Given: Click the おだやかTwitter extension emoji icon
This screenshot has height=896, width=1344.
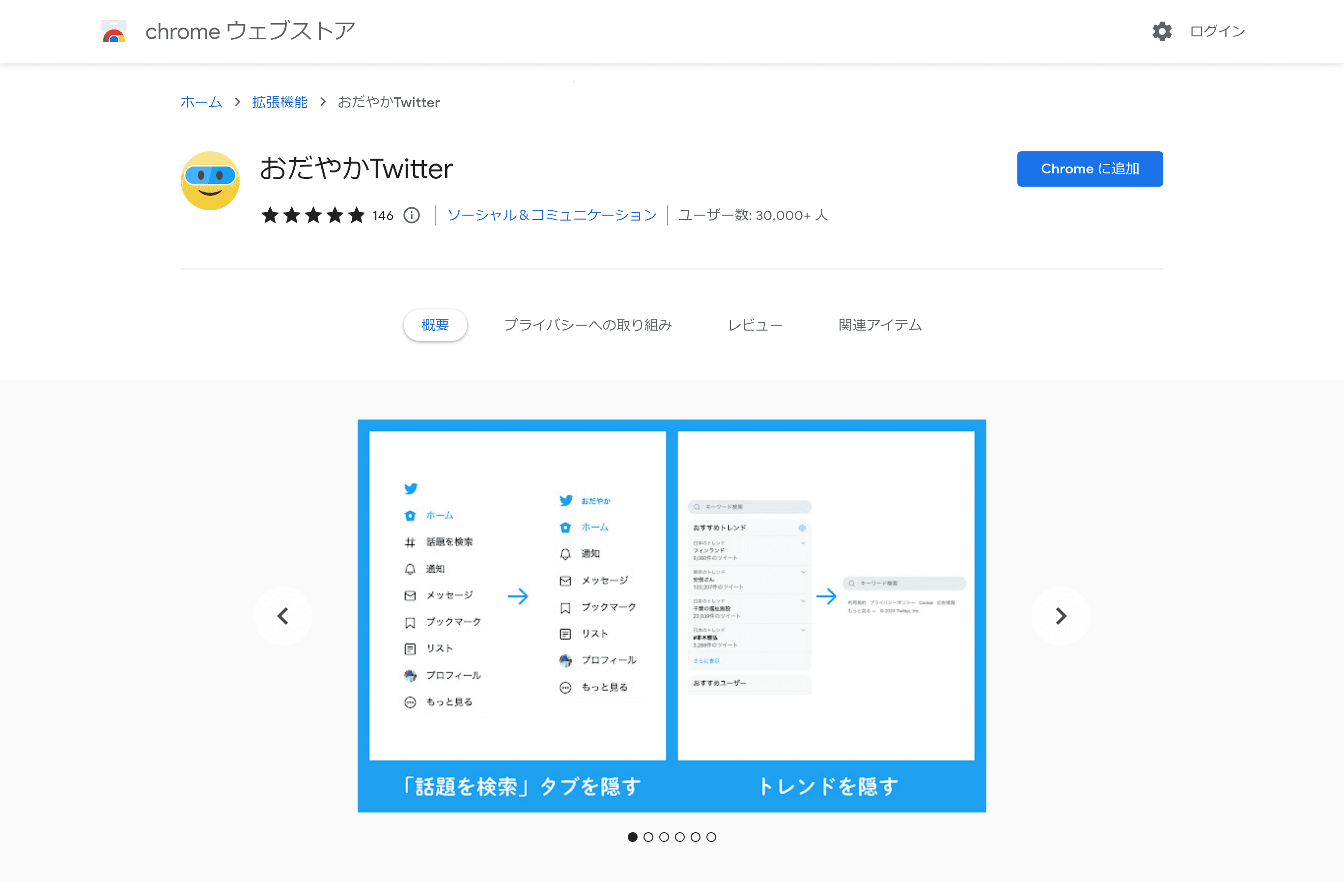Looking at the screenshot, I should pyautogui.click(x=210, y=181).
